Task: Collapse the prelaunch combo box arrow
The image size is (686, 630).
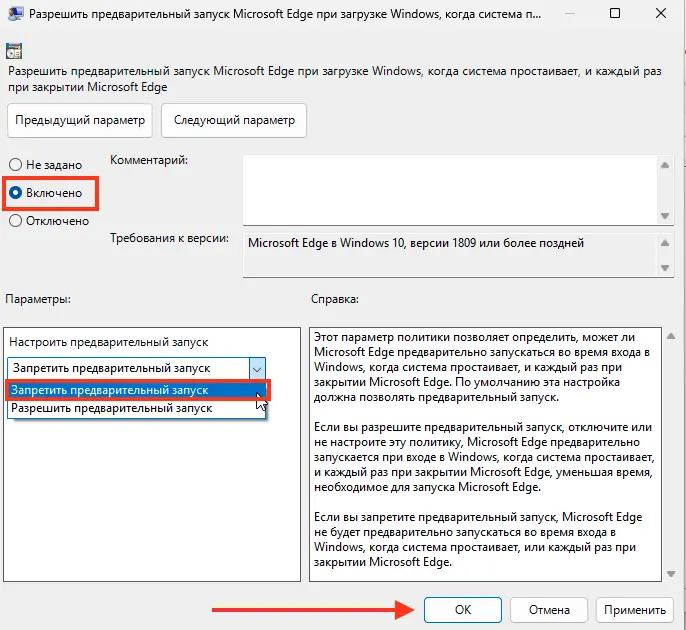Action: click(x=257, y=369)
